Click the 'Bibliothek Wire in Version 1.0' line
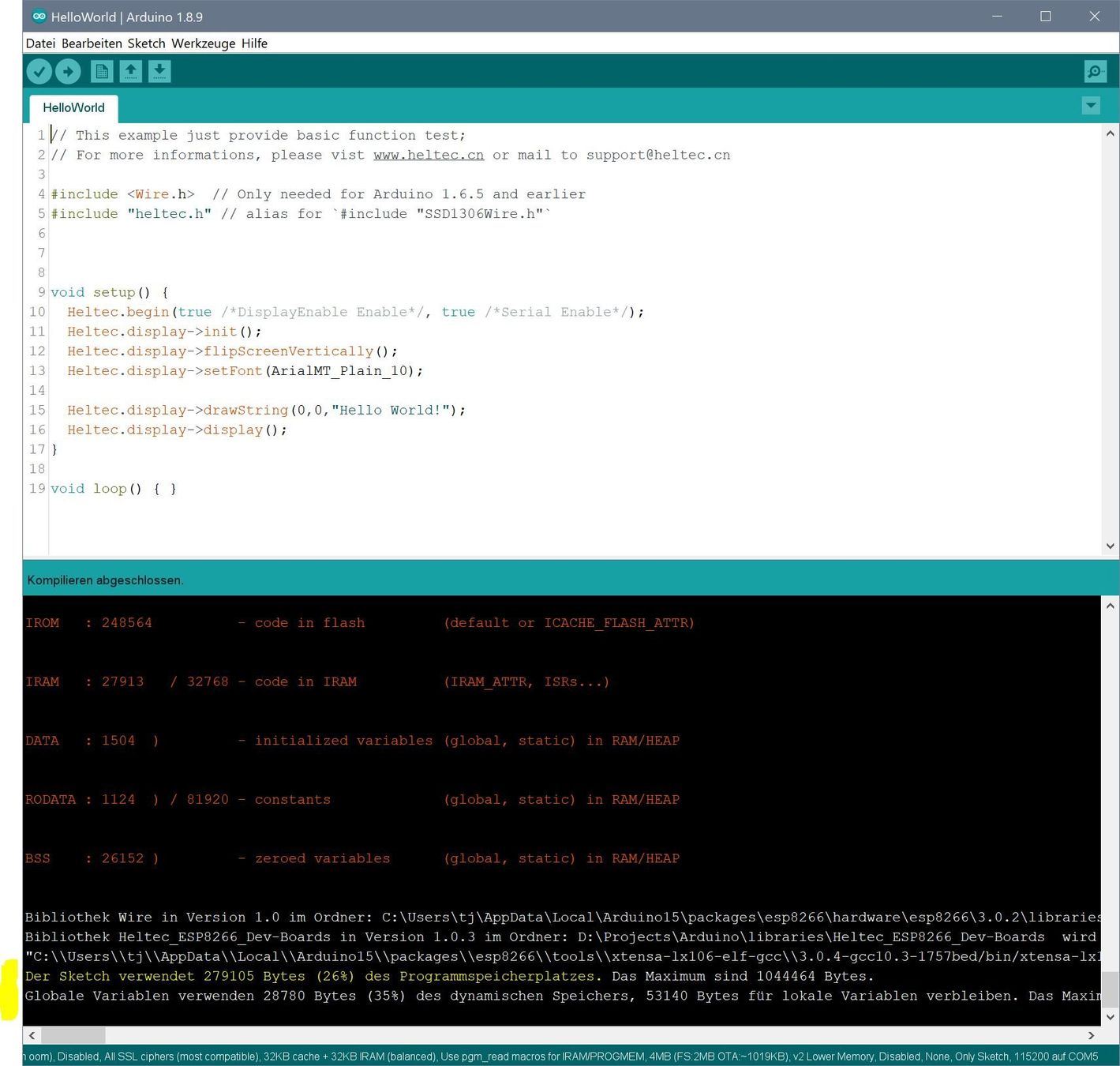 562,918
